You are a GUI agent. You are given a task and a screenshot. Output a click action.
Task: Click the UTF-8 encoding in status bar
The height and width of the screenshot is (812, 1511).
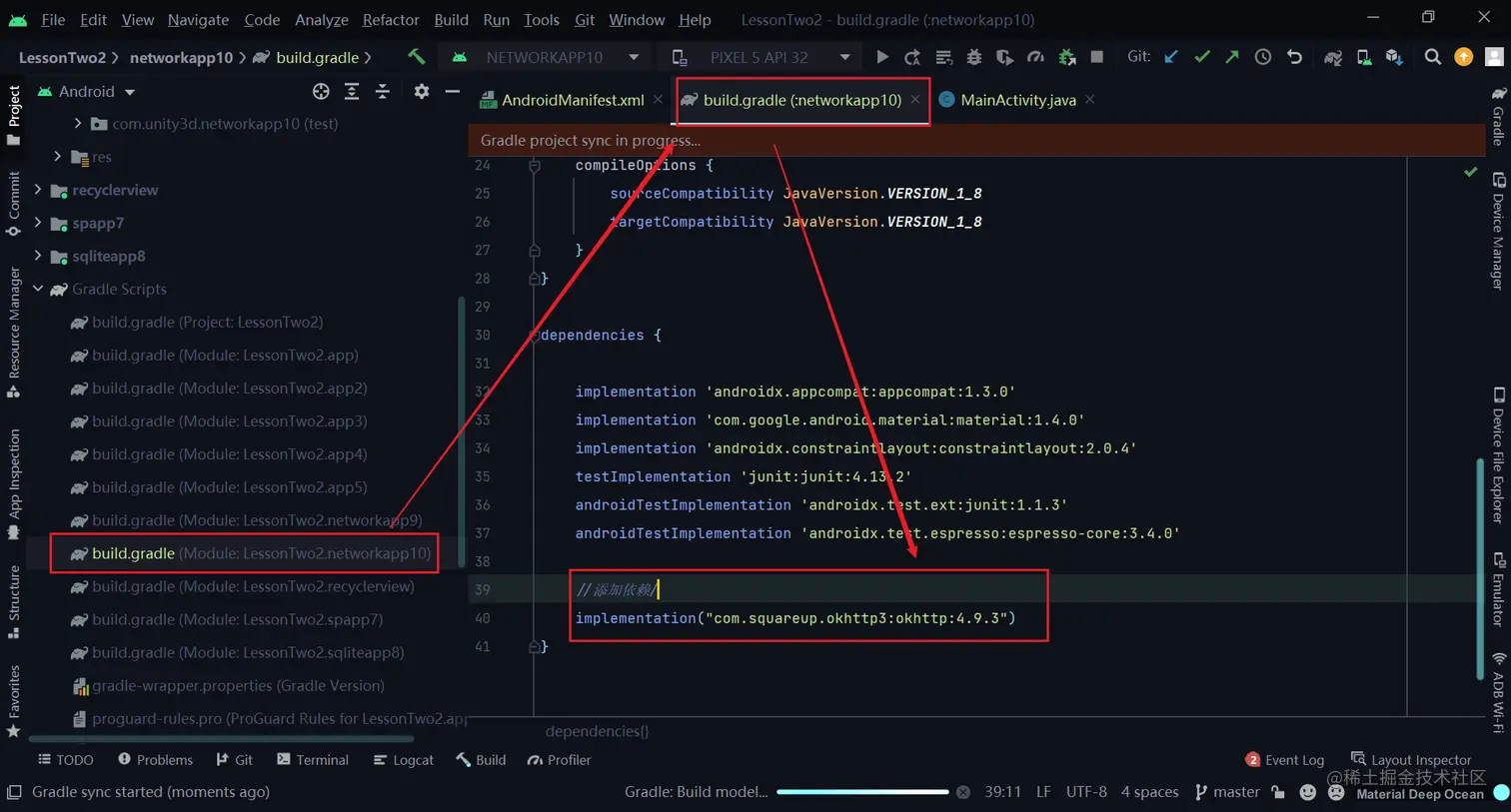coord(1086,792)
